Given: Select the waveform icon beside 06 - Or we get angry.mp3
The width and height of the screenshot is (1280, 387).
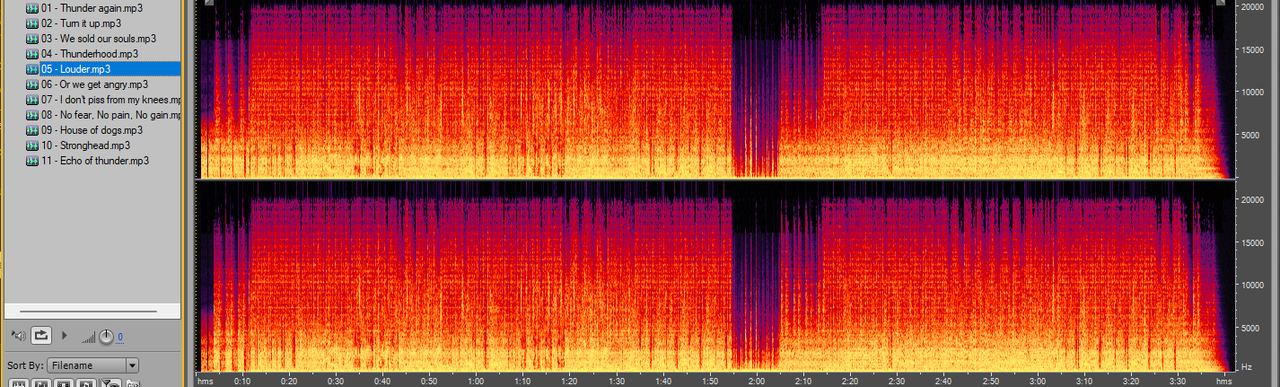Looking at the screenshot, I should [x=31, y=84].
